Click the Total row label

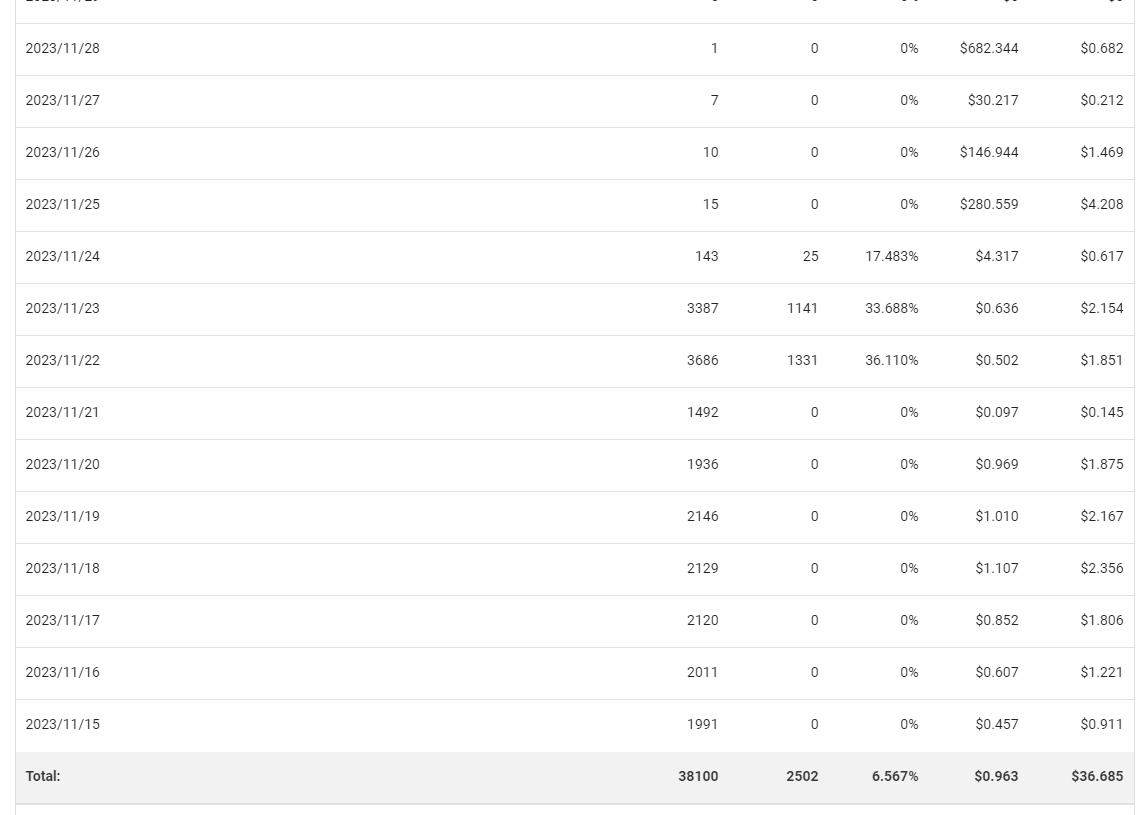pos(43,776)
